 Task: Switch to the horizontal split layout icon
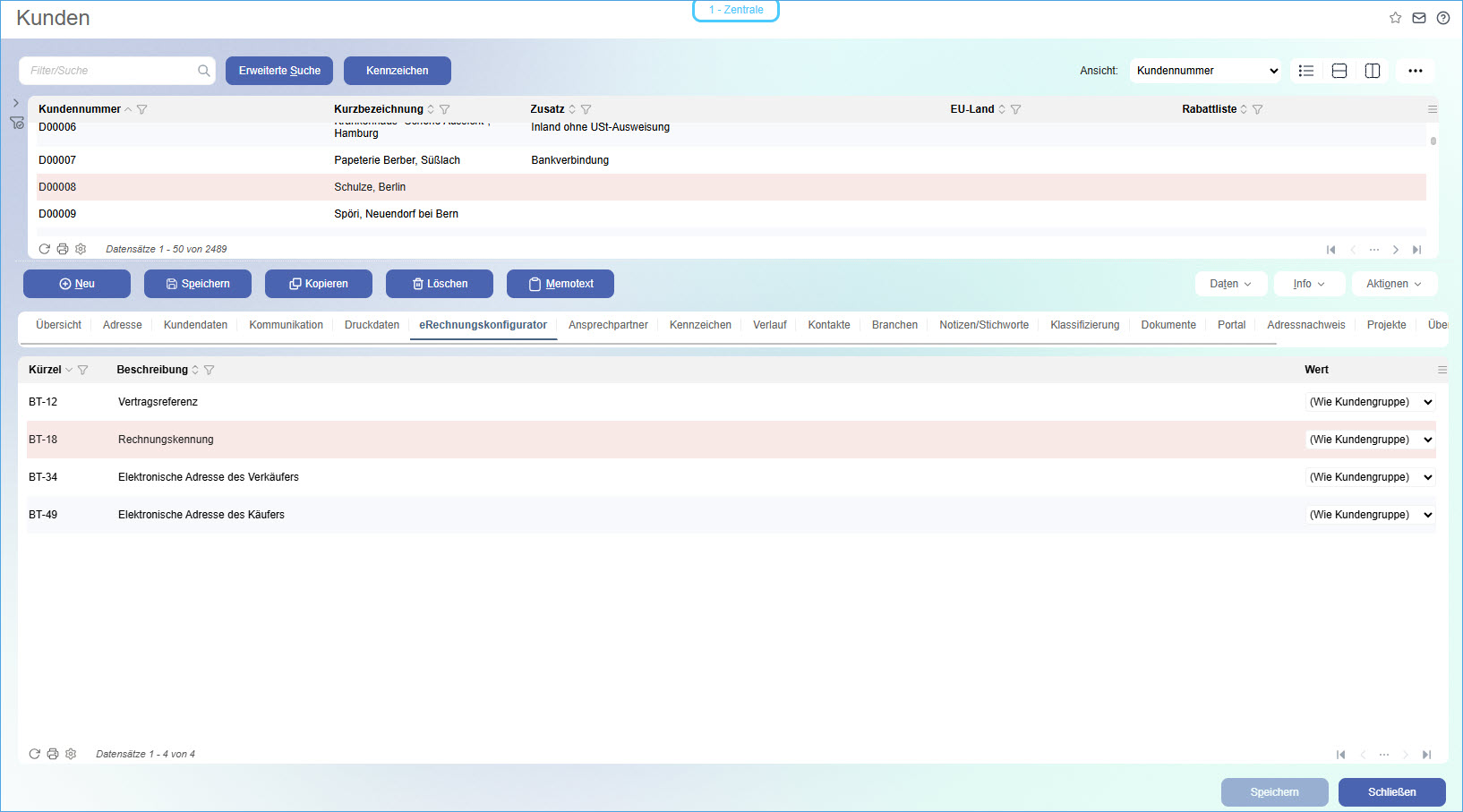[1339, 71]
